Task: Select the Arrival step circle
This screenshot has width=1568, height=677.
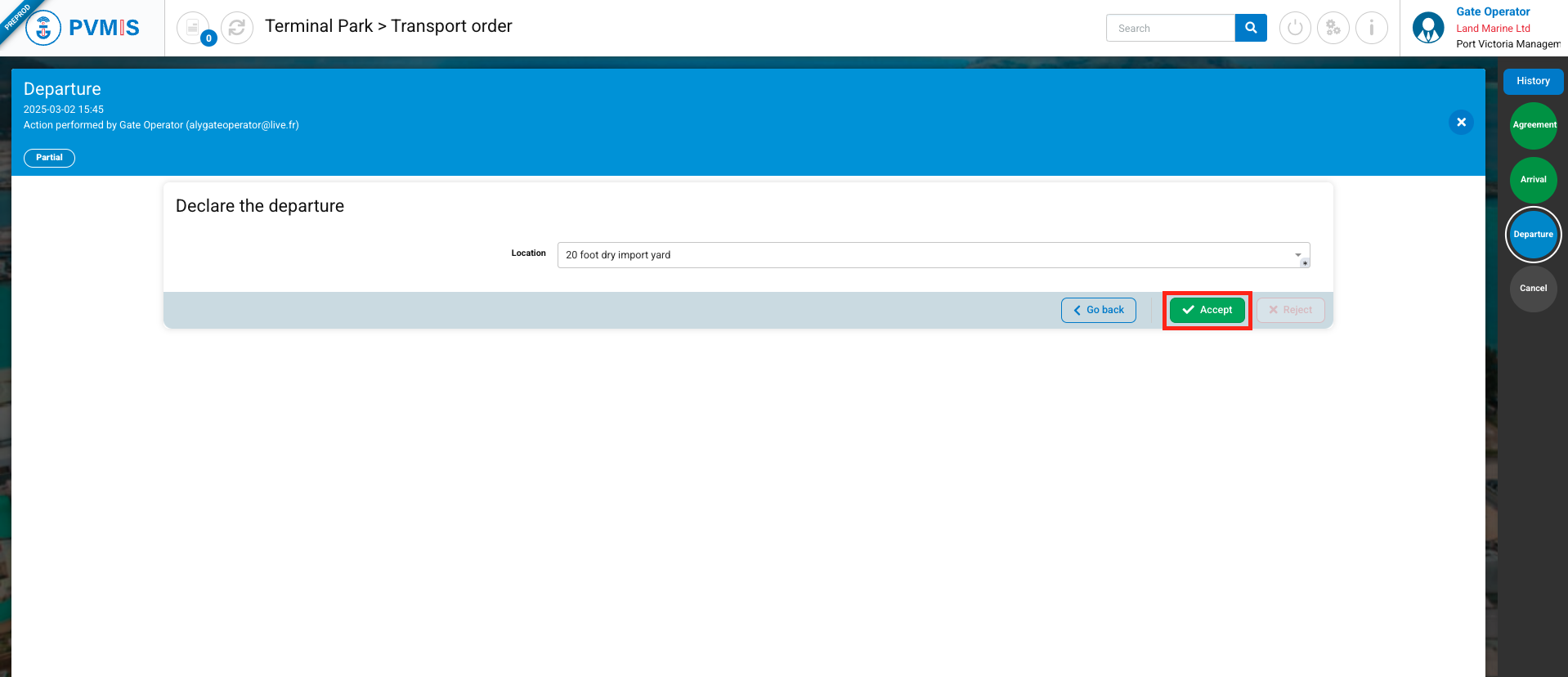Action: (x=1534, y=180)
